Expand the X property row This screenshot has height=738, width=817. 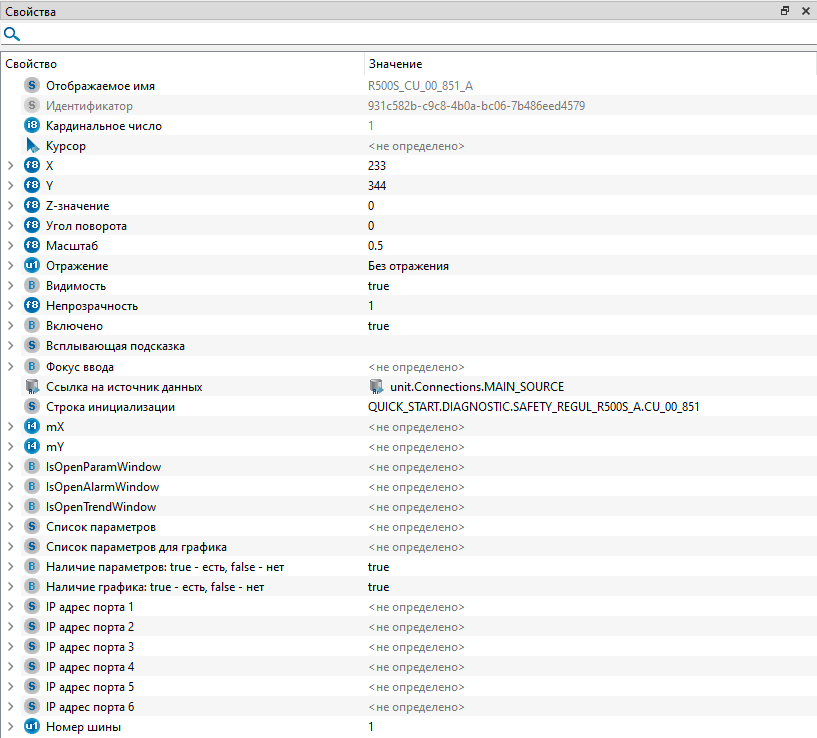tap(11, 166)
